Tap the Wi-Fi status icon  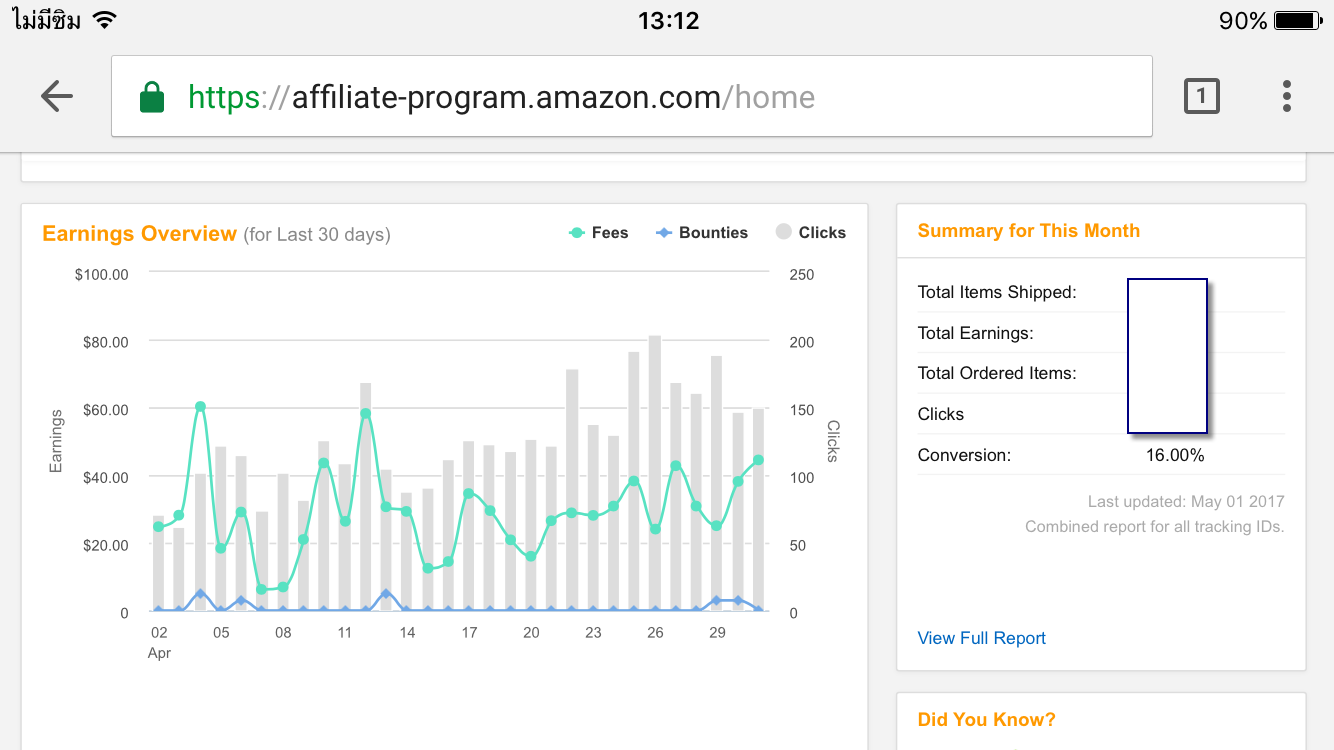click(x=104, y=19)
